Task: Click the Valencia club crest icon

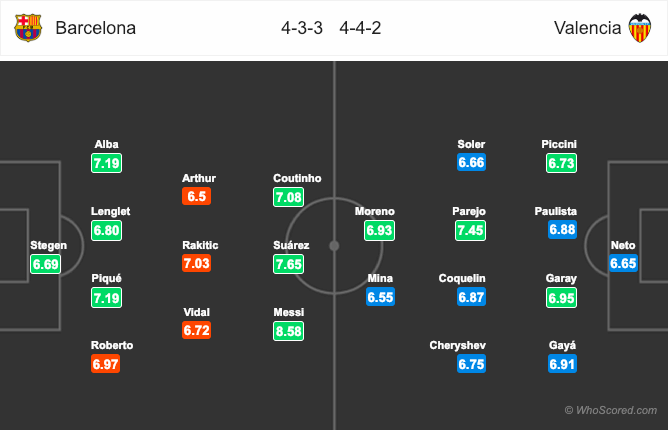Action: (x=640, y=28)
